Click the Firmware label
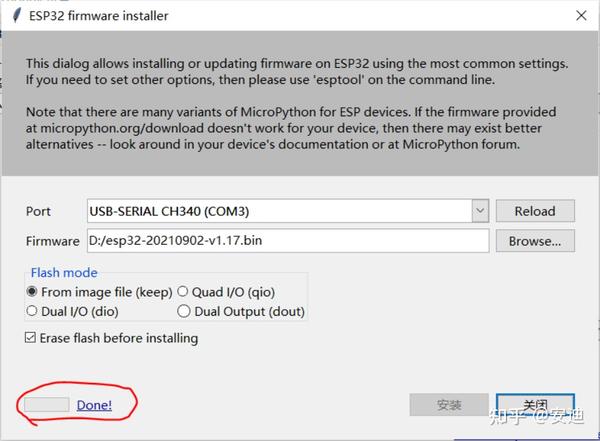 pos(52,241)
